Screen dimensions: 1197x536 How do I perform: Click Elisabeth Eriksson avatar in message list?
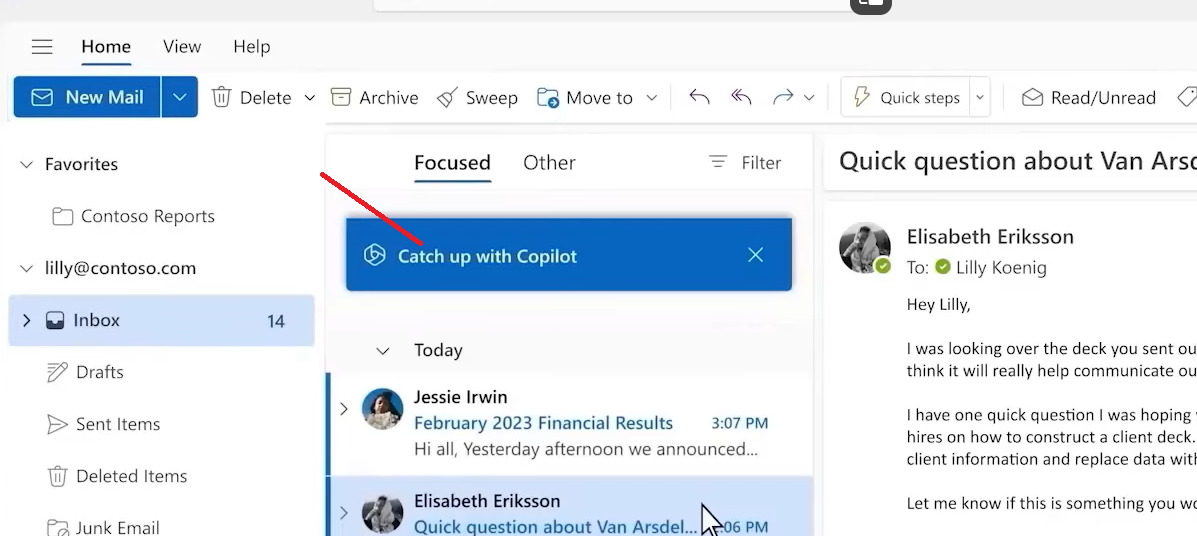(382, 514)
